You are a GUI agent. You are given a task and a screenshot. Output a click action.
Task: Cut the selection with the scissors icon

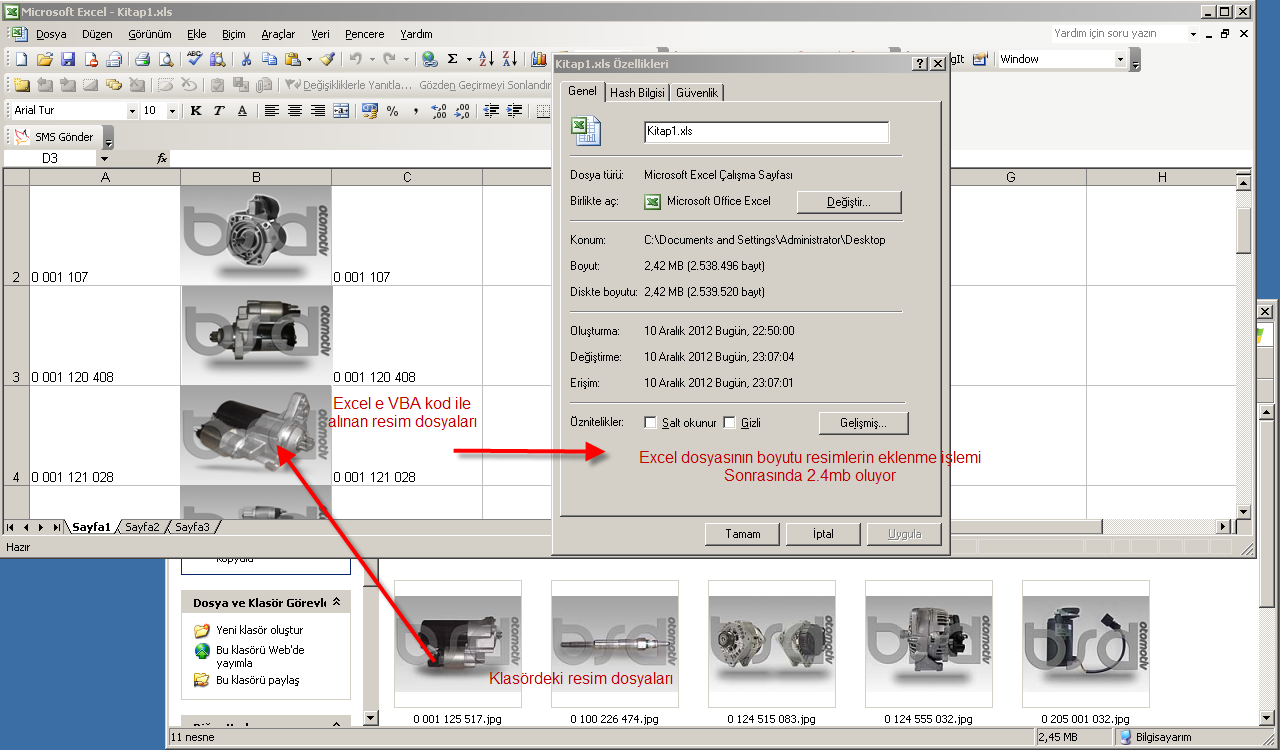click(x=246, y=59)
